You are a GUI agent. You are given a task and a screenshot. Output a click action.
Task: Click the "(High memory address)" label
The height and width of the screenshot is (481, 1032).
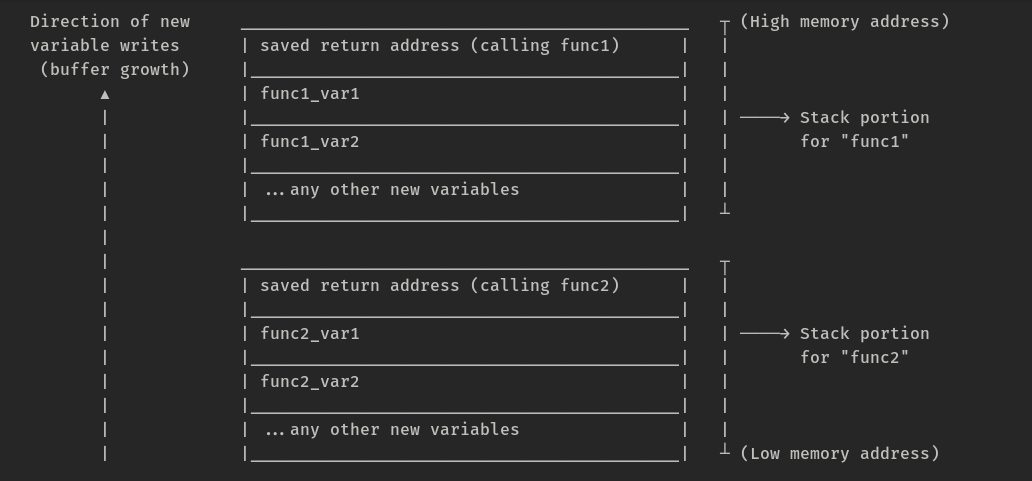[x=845, y=22]
